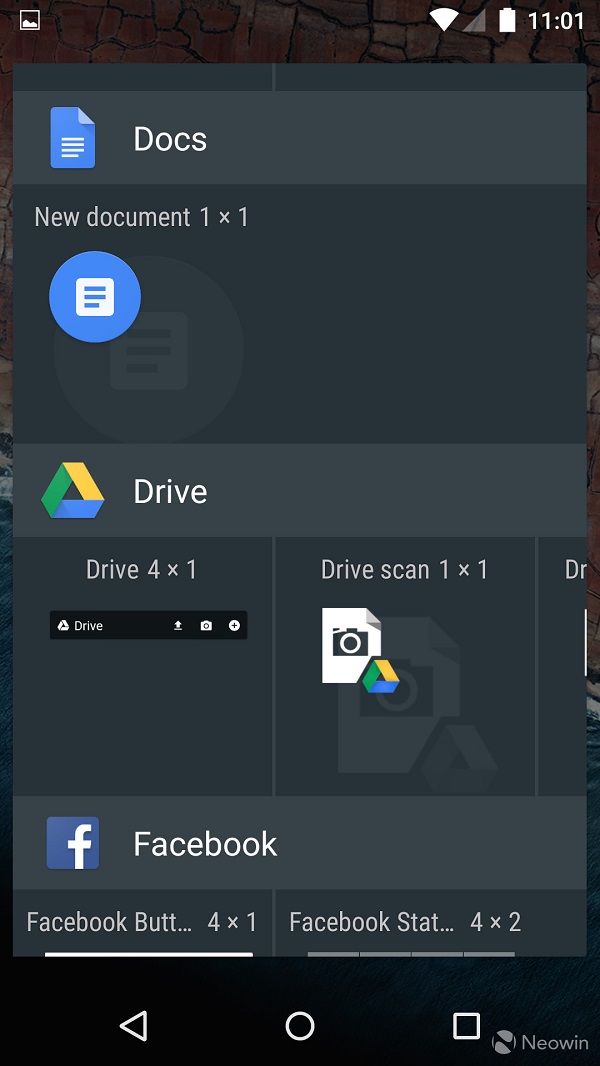Tap the 11:01 clock in status bar
This screenshot has height=1066, width=600.
[x=556, y=20]
